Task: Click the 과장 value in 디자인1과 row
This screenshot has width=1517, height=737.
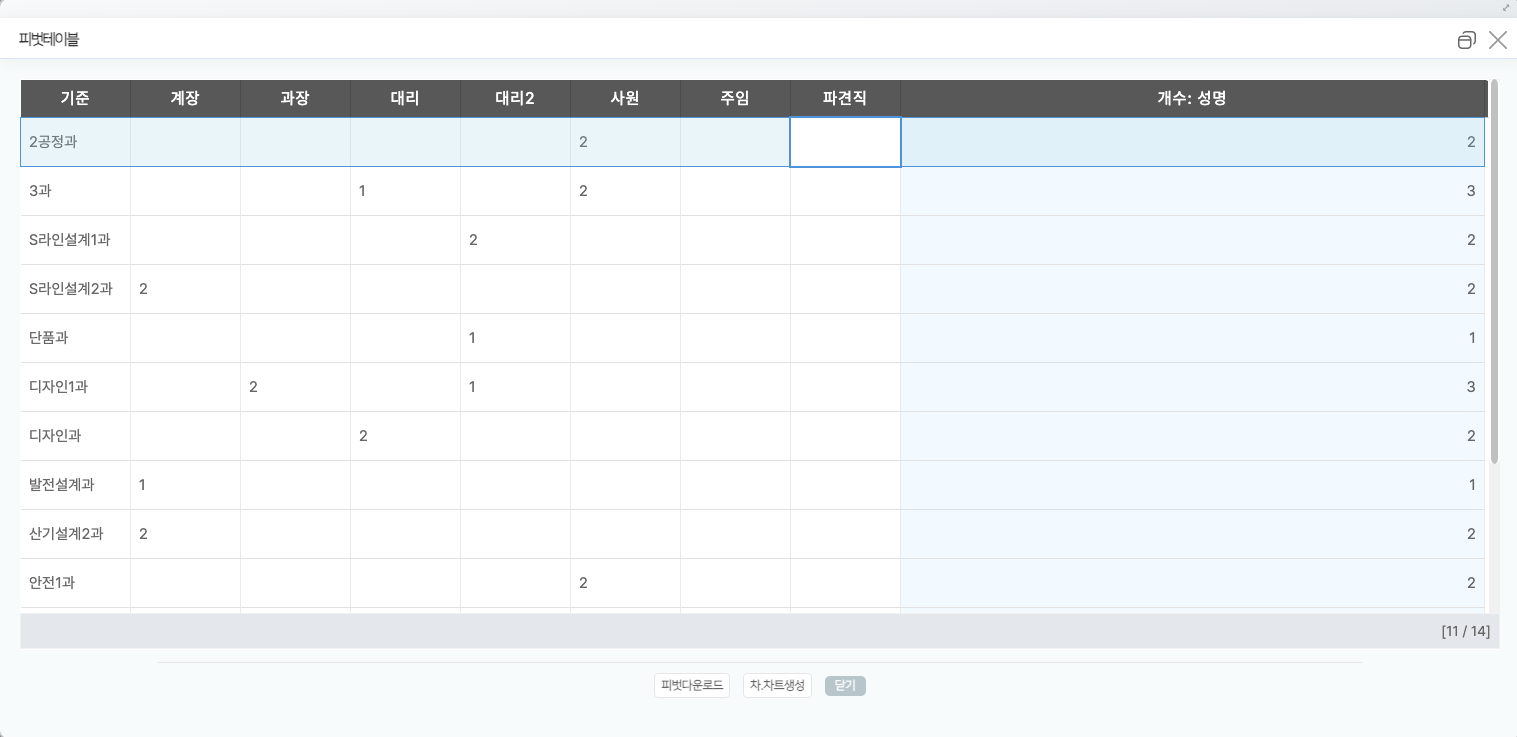Action: tap(296, 387)
